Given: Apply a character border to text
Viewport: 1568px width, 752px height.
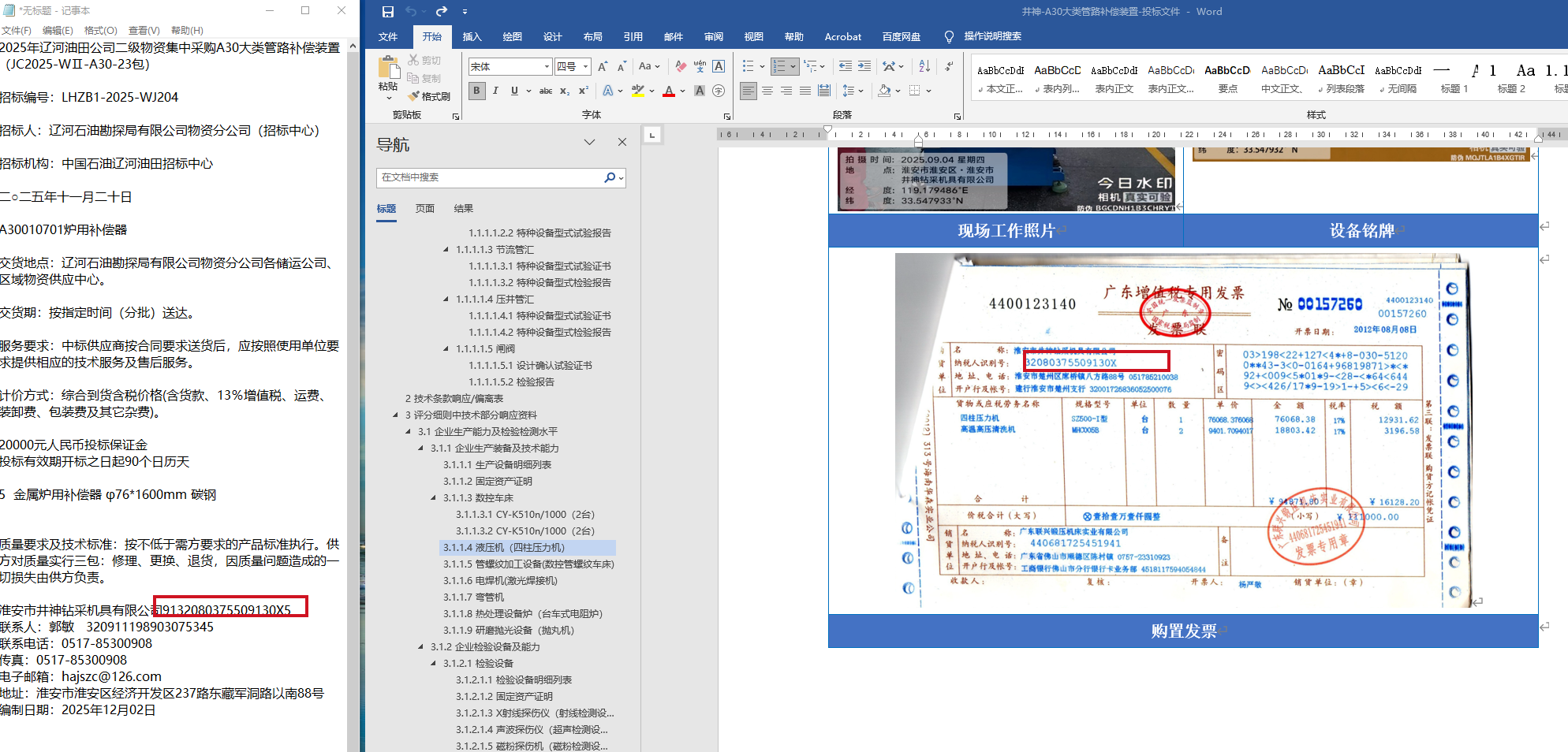Looking at the screenshot, I should click(x=719, y=67).
